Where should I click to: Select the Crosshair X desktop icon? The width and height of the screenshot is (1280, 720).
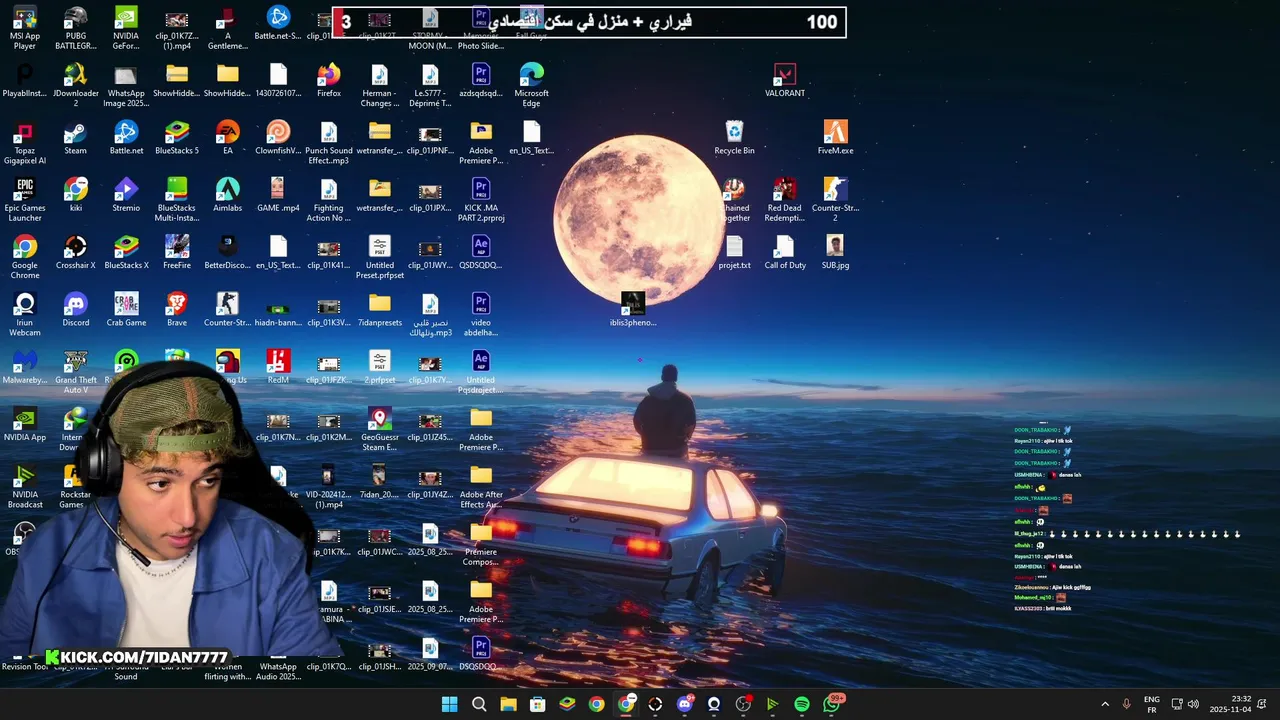tap(75, 252)
